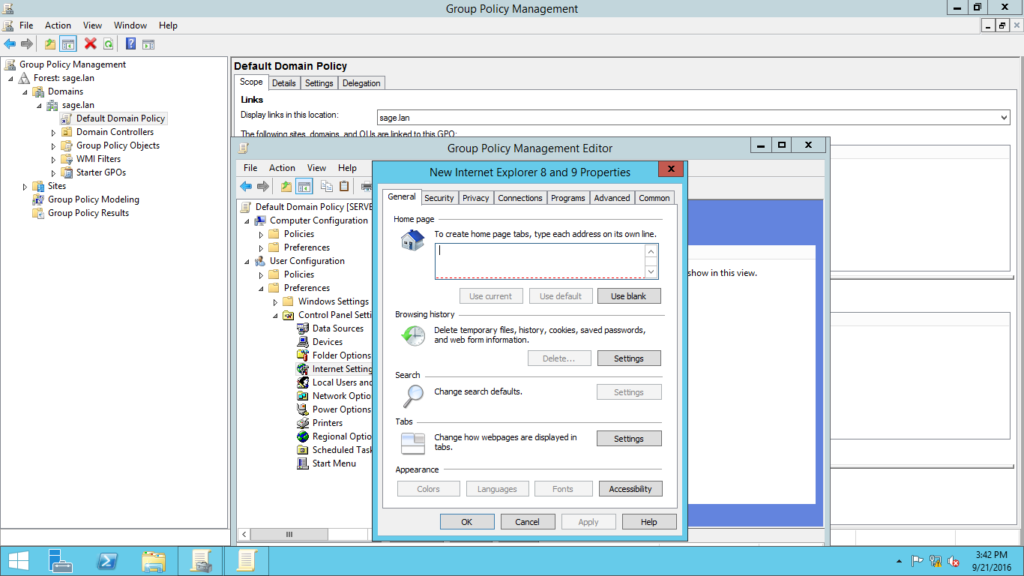Image resolution: width=1024 pixels, height=576 pixels.
Task: Open the Display links location dropdown
Action: 1004,118
